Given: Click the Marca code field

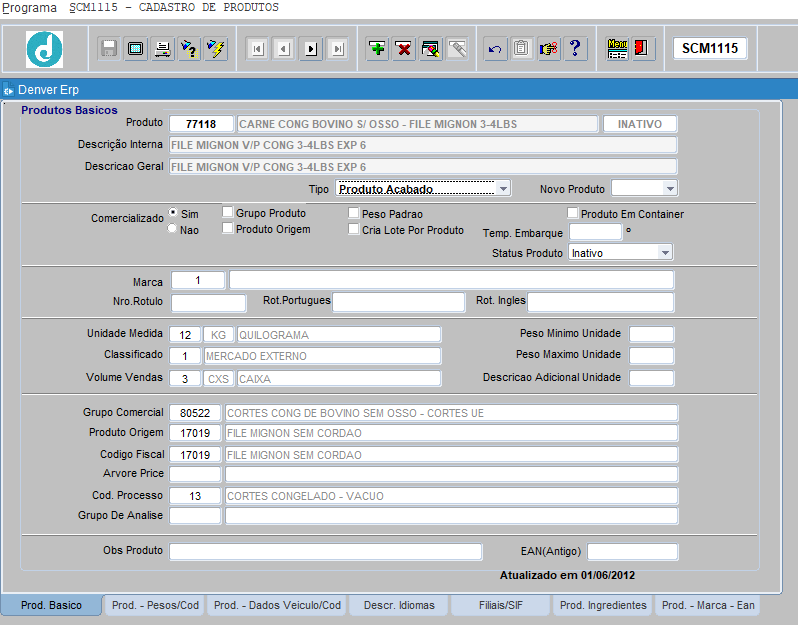Looking at the screenshot, I should pos(198,280).
